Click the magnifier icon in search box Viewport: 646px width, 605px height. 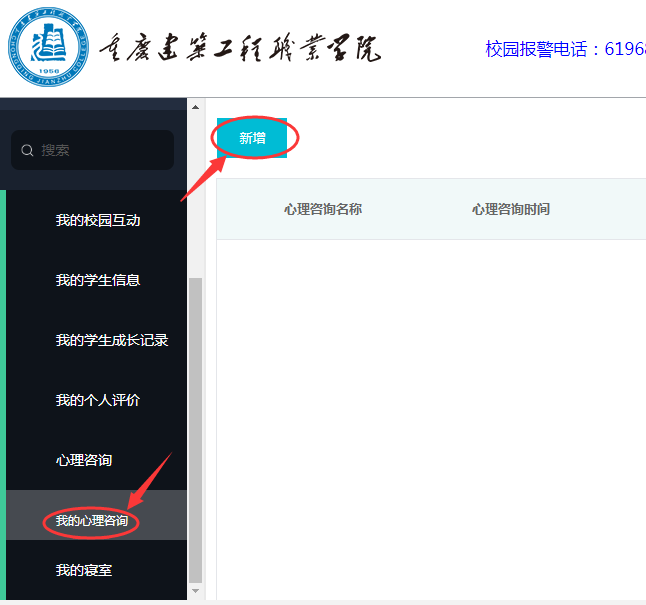27,150
